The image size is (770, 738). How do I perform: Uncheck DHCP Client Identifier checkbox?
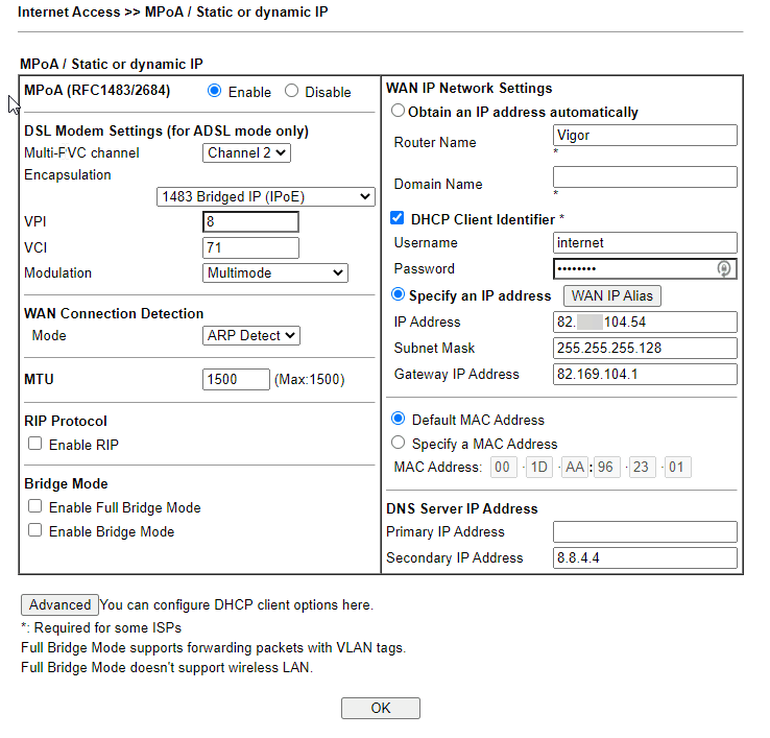coord(397,218)
